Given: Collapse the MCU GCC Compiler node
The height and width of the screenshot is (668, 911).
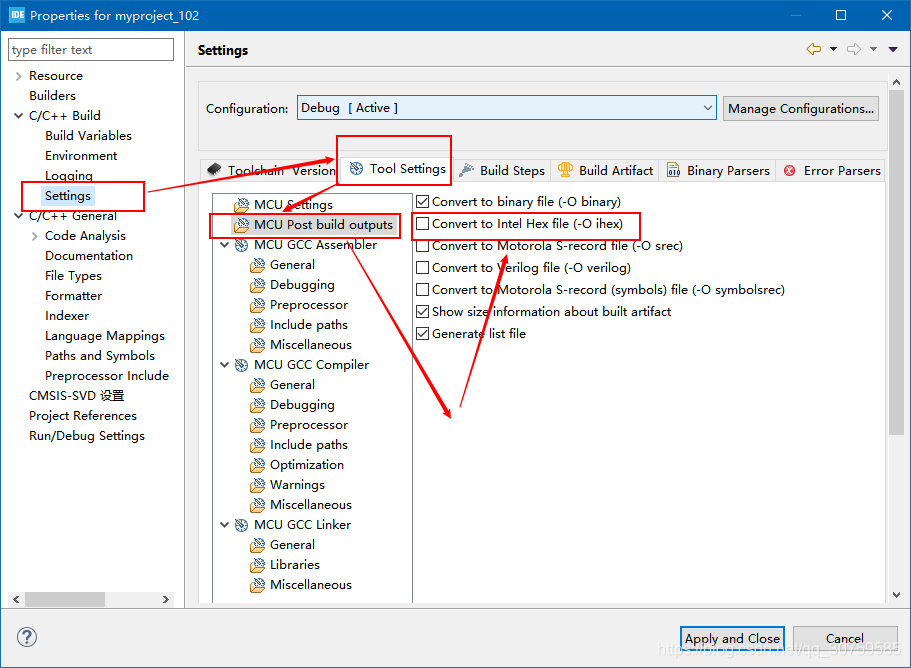Looking at the screenshot, I should [225, 365].
